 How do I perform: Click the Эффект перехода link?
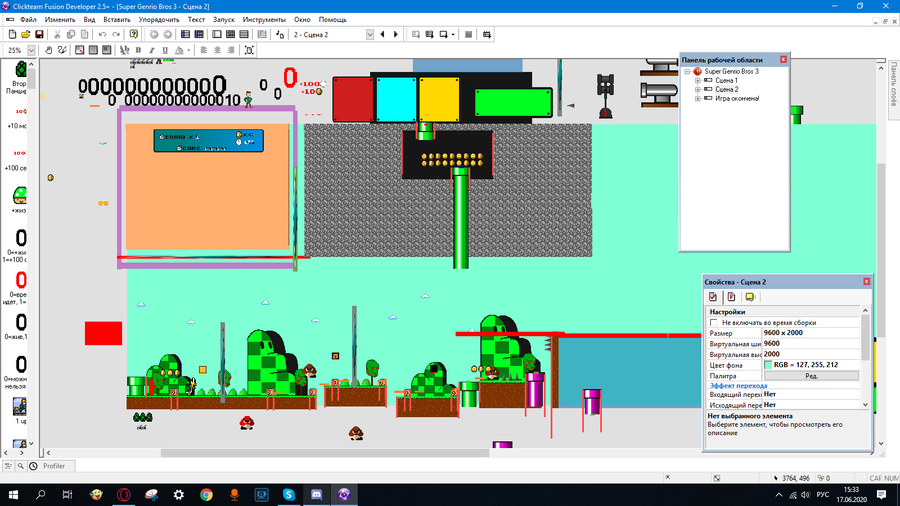pyautogui.click(x=738, y=386)
